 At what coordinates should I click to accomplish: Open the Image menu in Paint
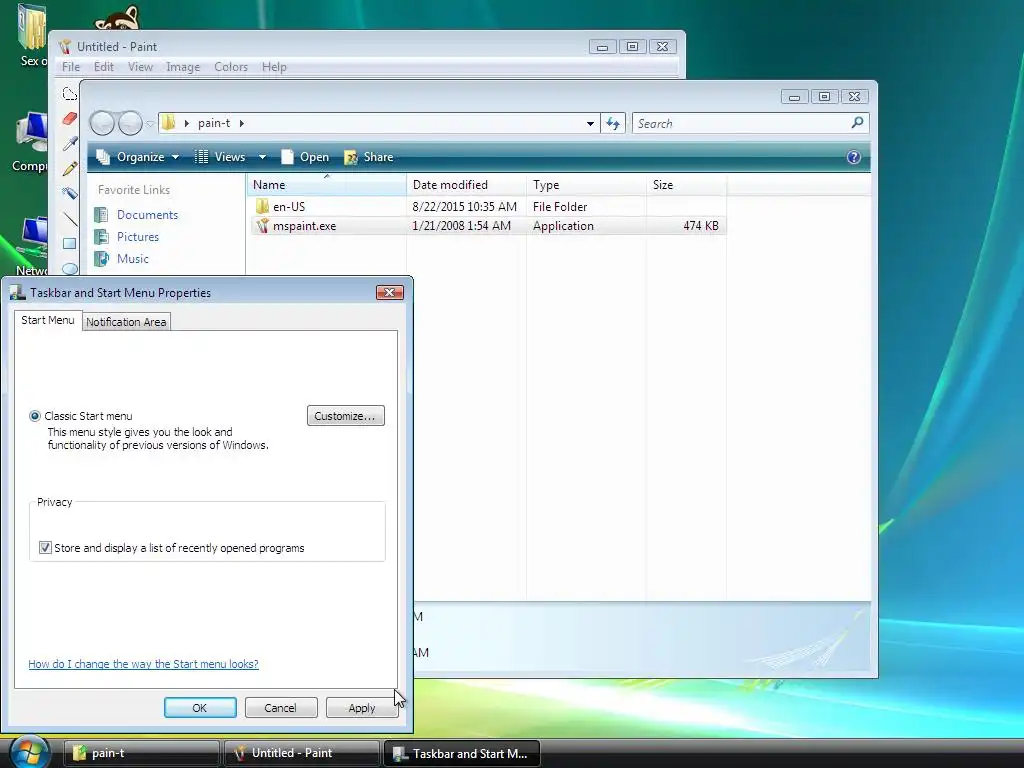(183, 67)
